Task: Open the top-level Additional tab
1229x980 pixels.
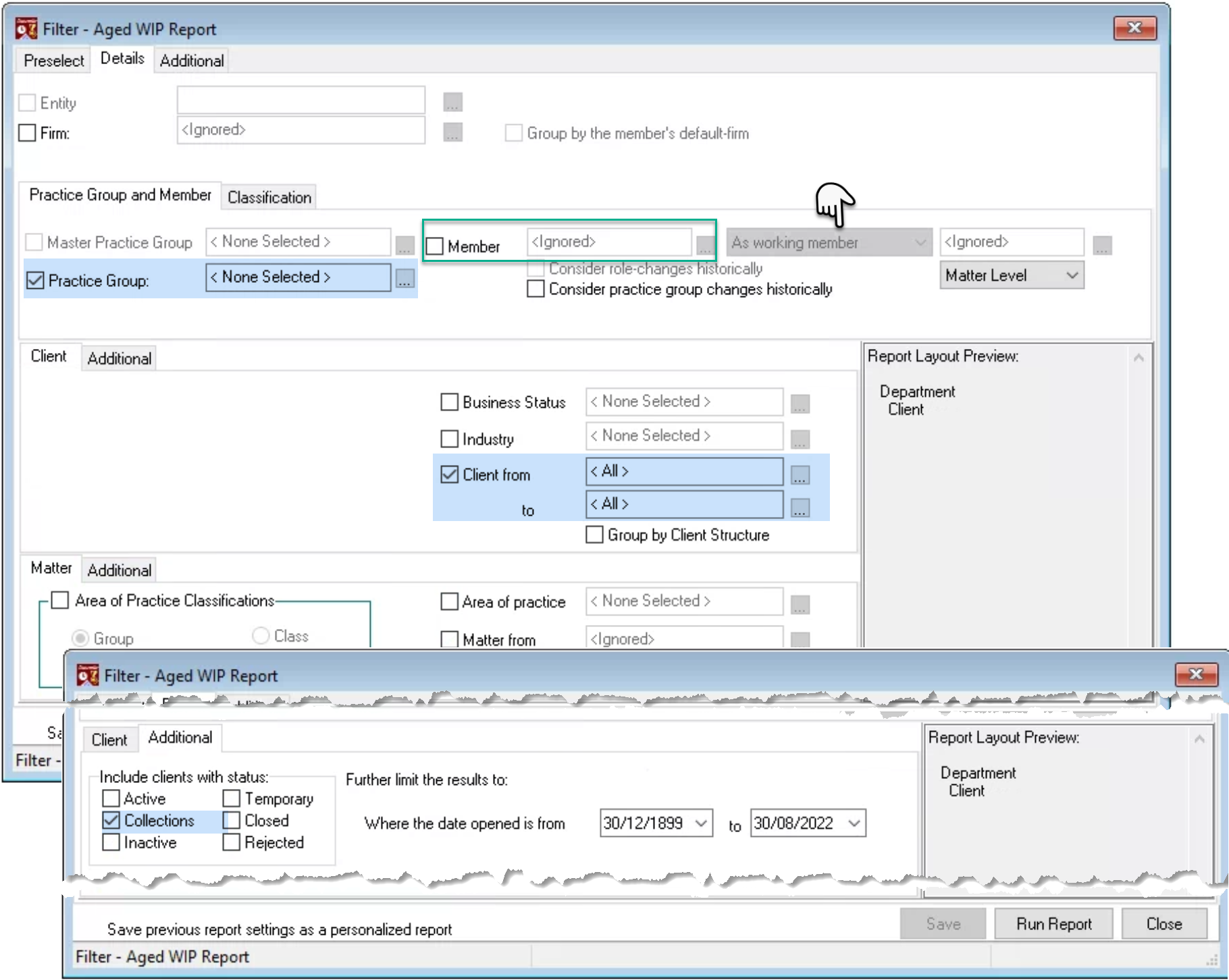Action: point(192,61)
